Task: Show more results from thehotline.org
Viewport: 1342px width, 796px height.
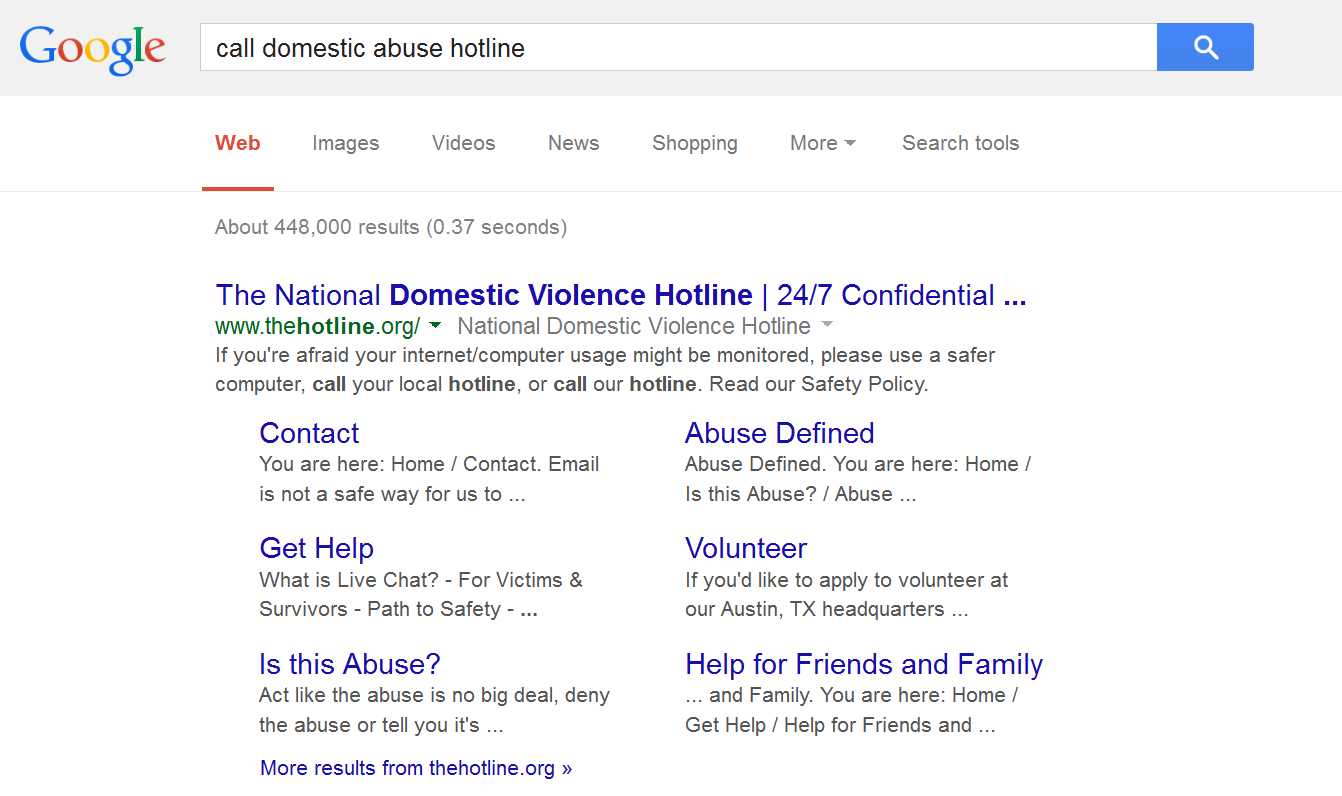Action: (x=416, y=768)
